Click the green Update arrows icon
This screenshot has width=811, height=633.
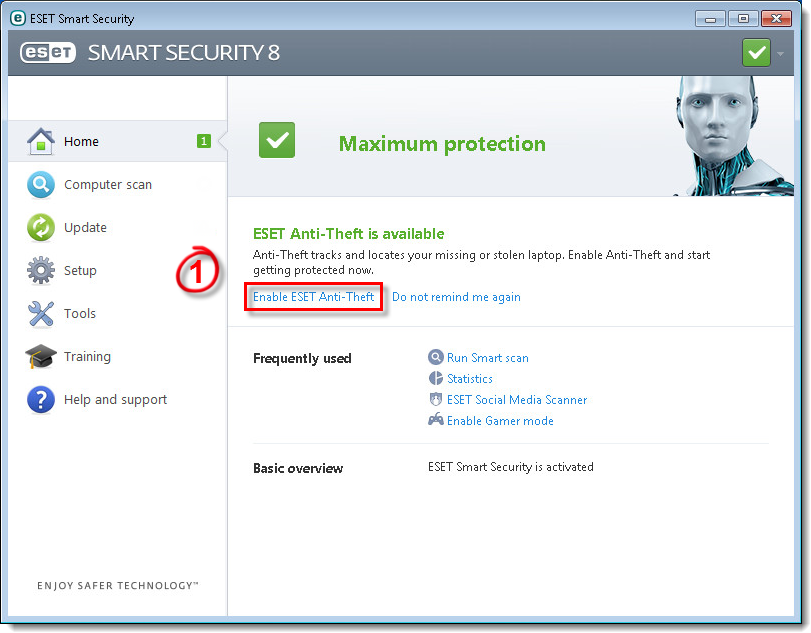(x=40, y=227)
